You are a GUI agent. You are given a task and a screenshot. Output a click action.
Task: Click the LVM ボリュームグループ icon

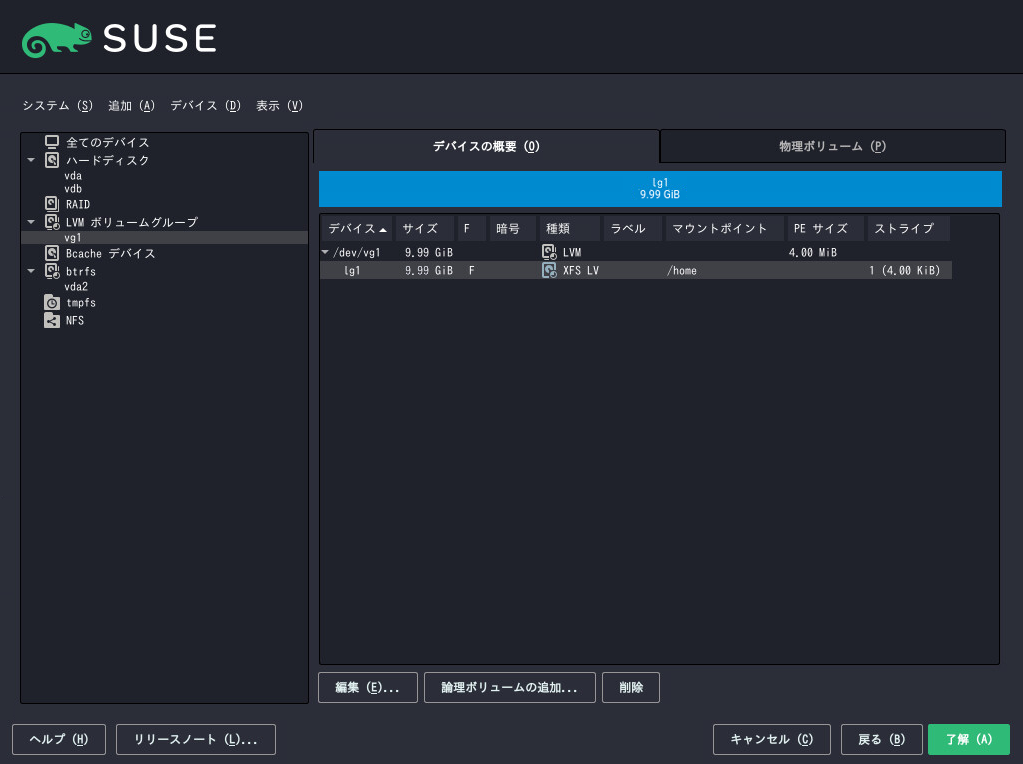(52, 222)
